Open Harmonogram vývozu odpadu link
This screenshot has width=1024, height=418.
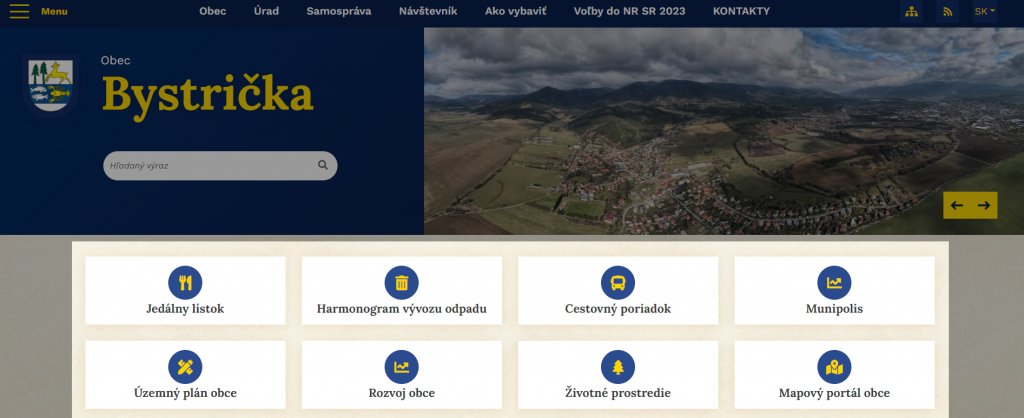pyautogui.click(x=402, y=310)
